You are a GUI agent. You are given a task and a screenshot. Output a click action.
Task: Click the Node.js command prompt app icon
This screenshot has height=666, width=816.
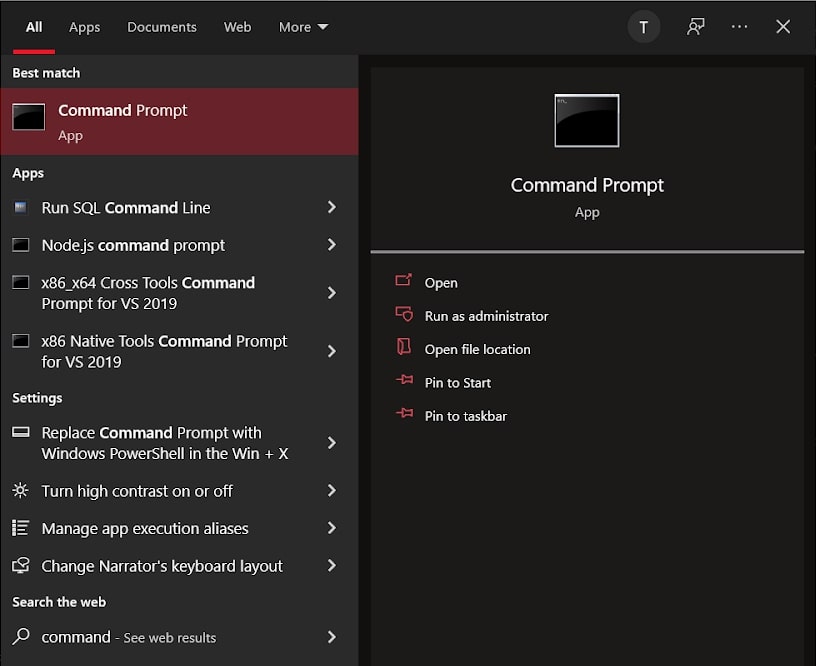pos(20,245)
